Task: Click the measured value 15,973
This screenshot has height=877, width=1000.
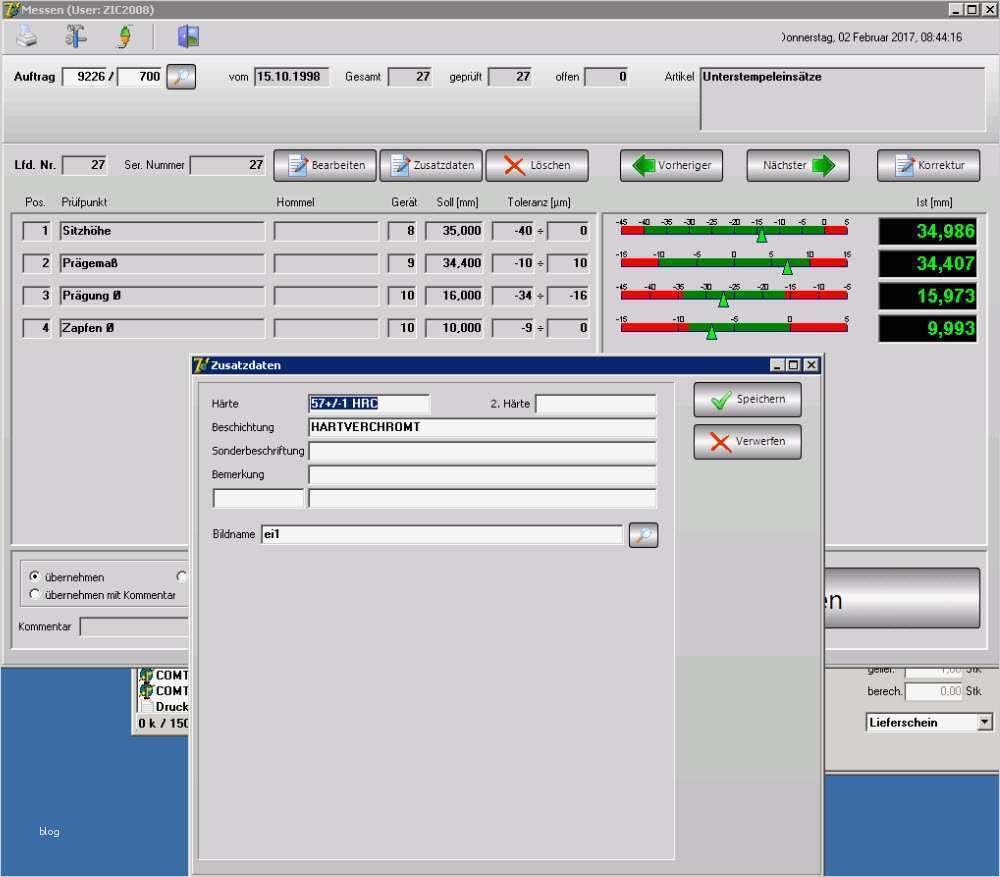Action: coord(928,296)
